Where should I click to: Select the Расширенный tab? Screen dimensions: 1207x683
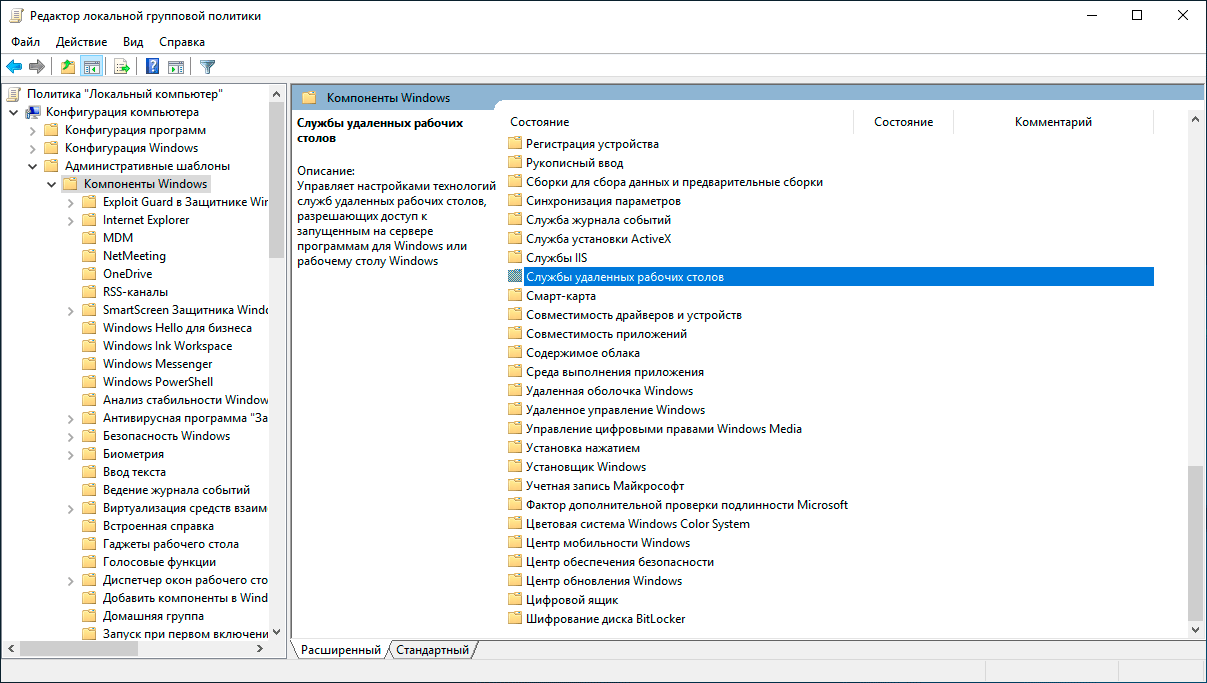click(340, 650)
